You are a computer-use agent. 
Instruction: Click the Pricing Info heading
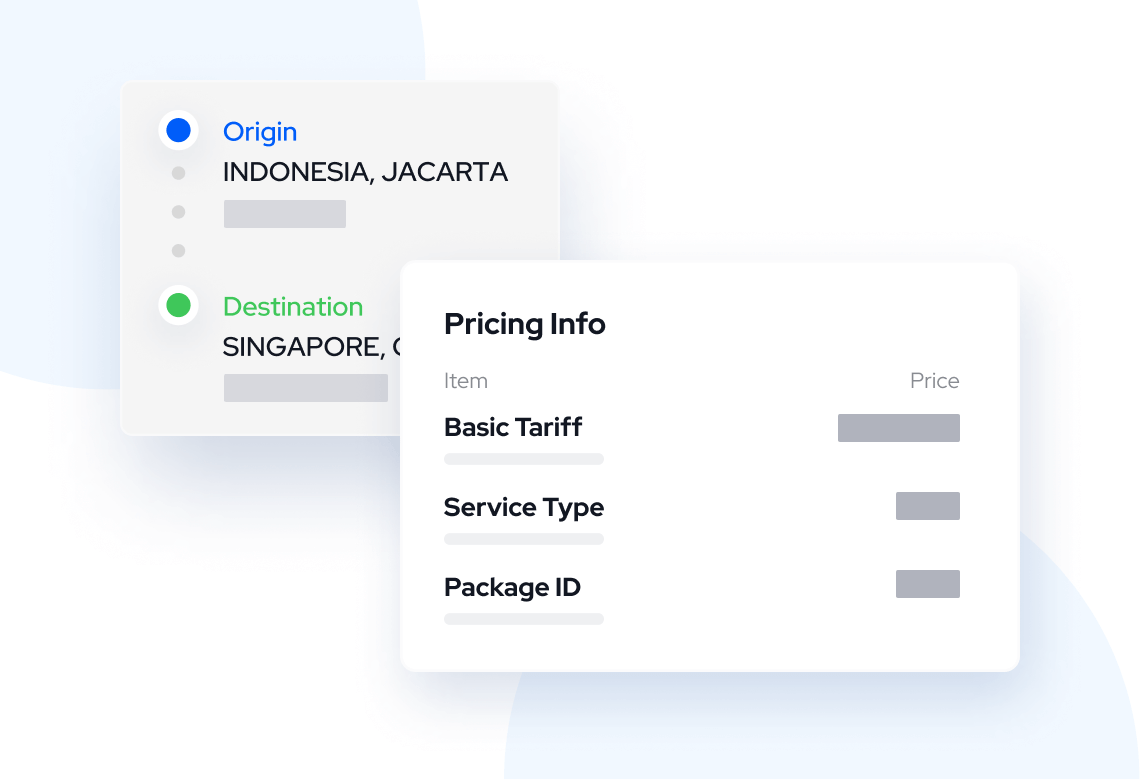pyautogui.click(x=524, y=324)
